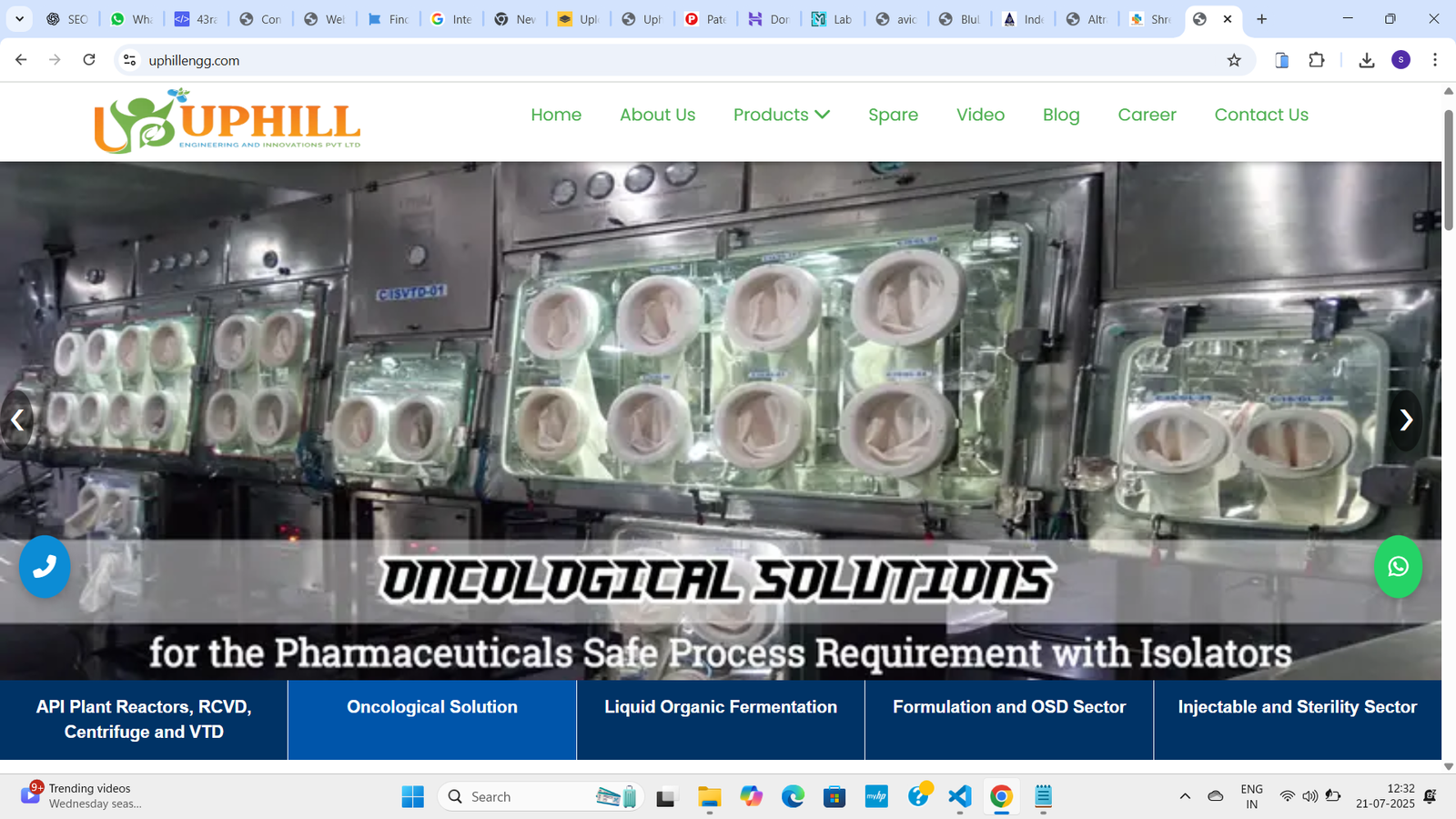Viewport: 1456px width, 819px height.
Task: Open the green WhatsApp chat button
Action: point(1398,566)
